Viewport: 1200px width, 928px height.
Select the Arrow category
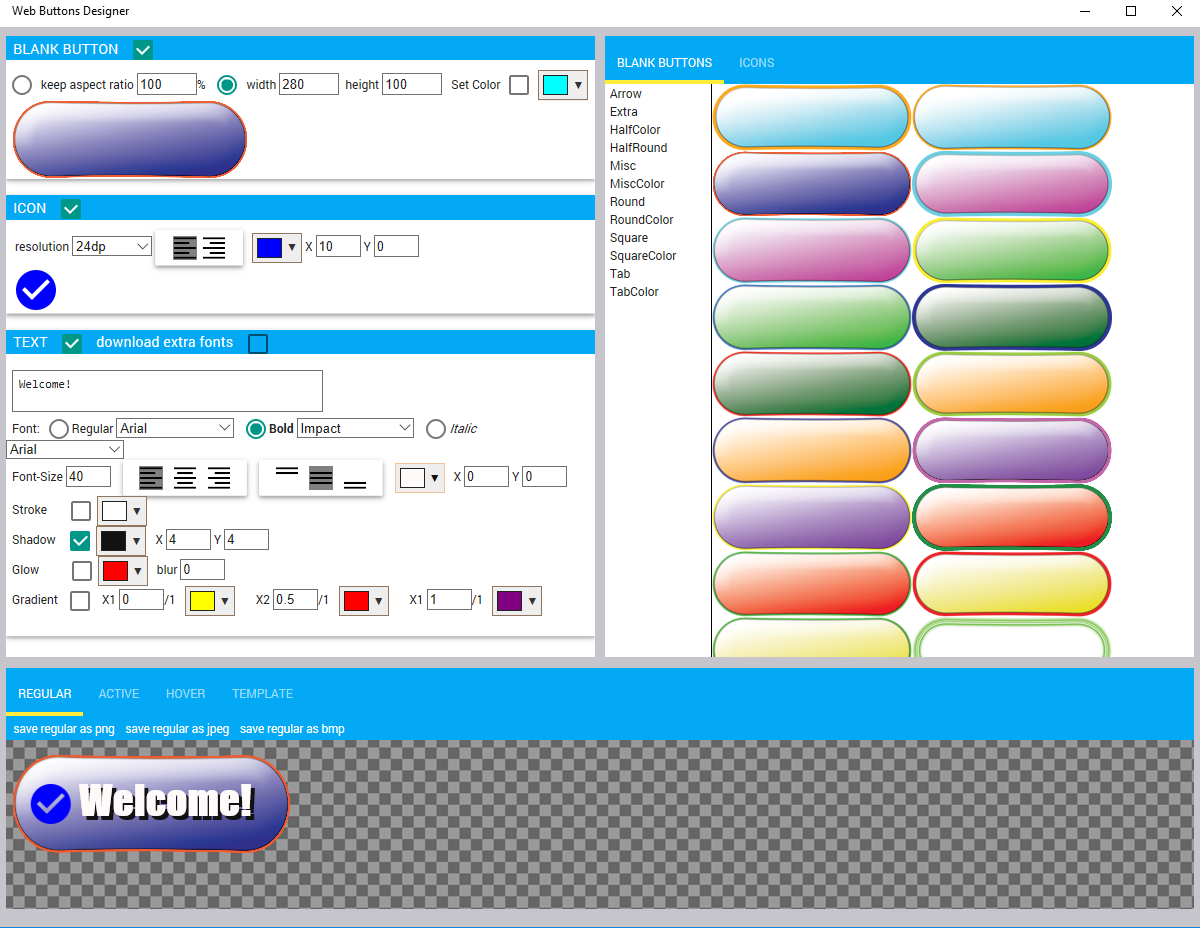click(x=626, y=94)
